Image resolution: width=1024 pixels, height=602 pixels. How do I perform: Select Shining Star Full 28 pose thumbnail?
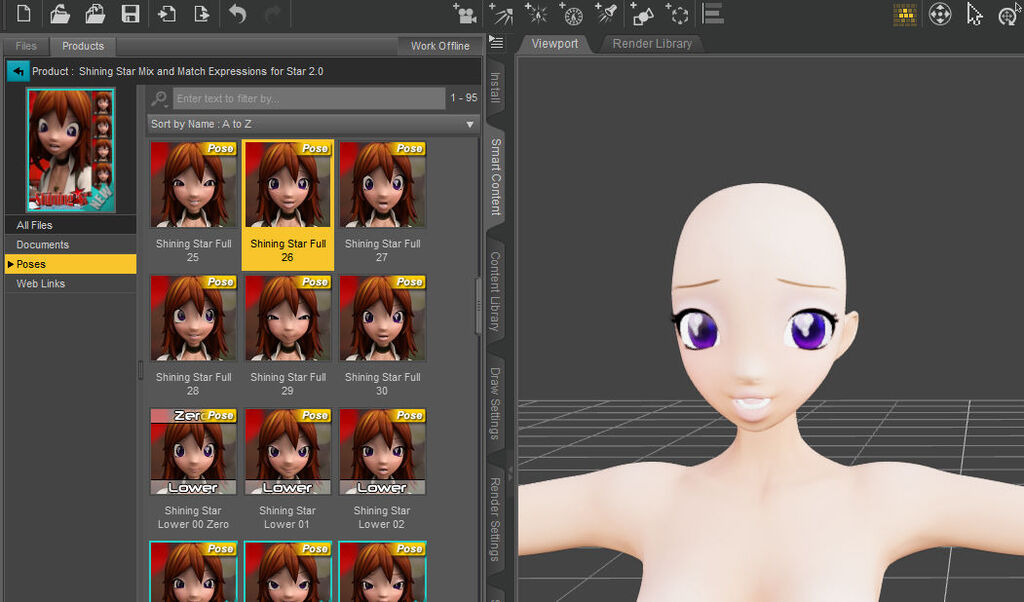193,318
